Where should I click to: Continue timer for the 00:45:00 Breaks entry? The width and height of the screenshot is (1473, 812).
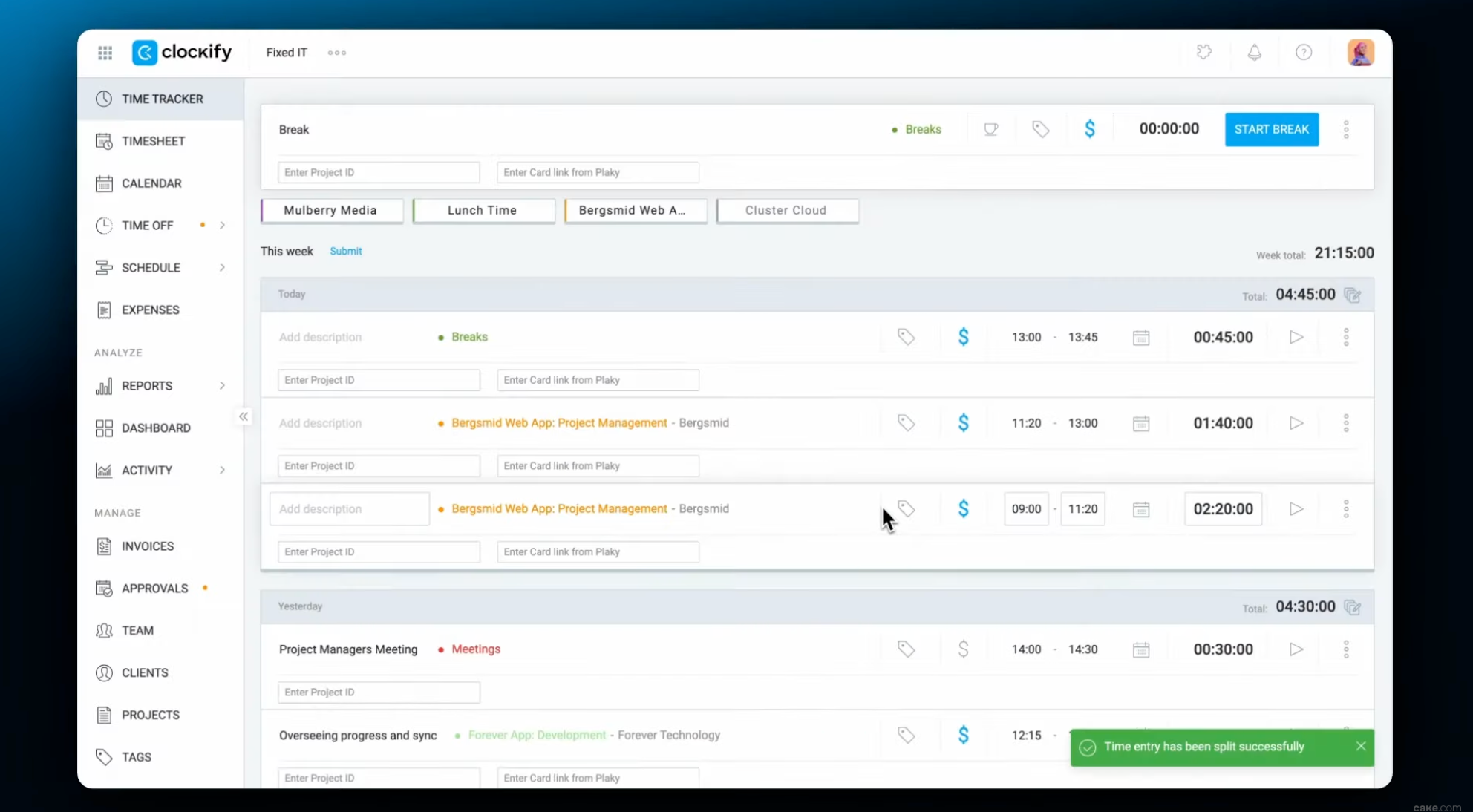(x=1296, y=337)
